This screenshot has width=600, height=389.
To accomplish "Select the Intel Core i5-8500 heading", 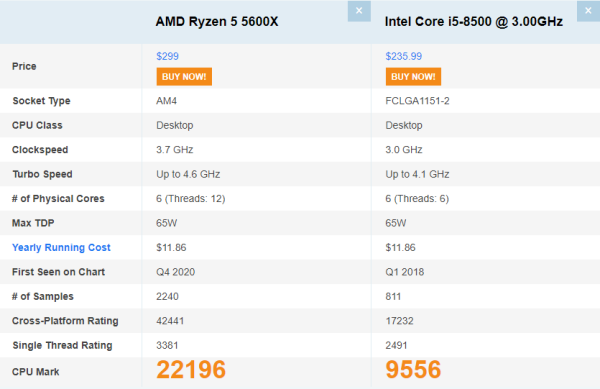I will pyautogui.click(x=474, y=21).
